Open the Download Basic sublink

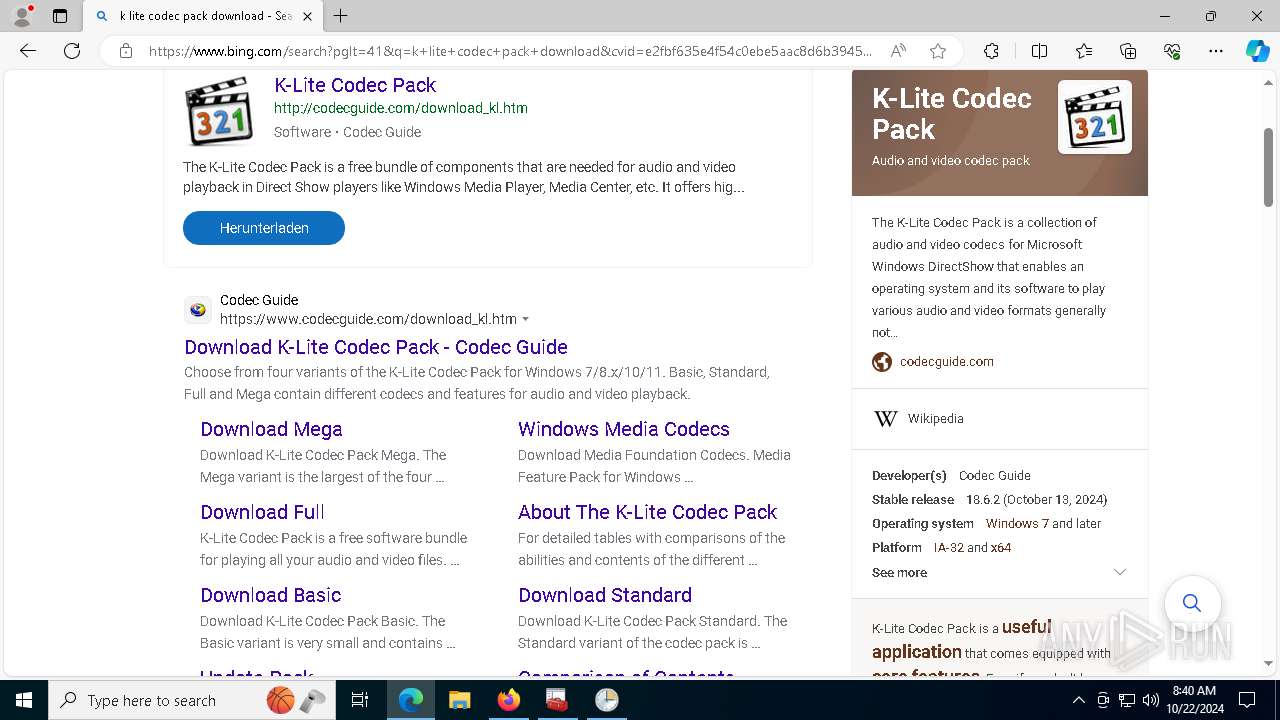271,595
